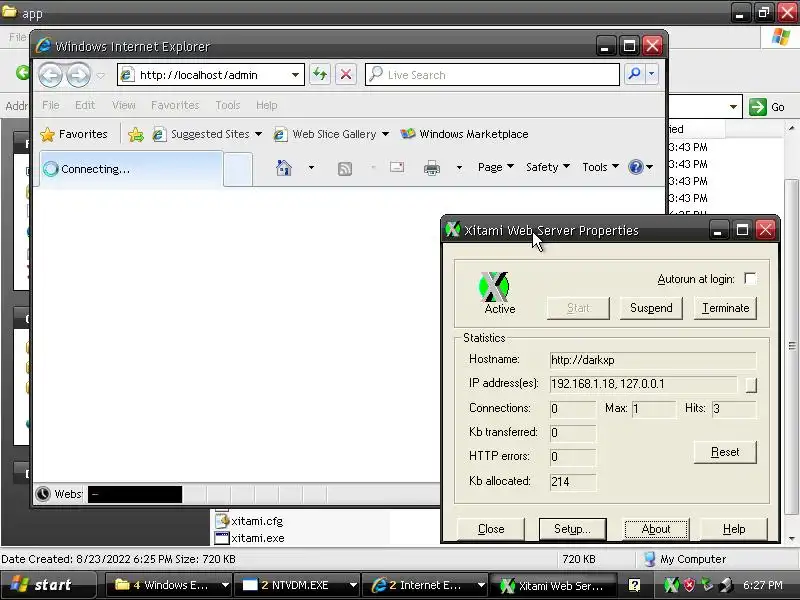The width and height of the screenshot is (800, 600).
Task: Click the Webslice status icon in IE status bar
Action: tap(43, 494)
